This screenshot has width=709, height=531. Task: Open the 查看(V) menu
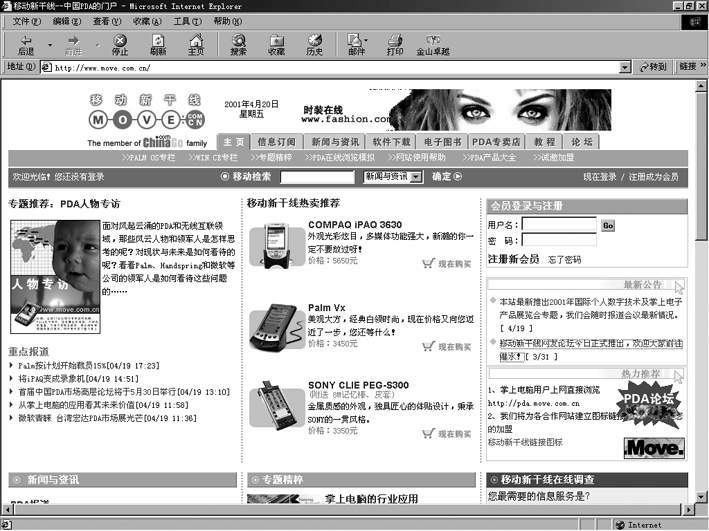coord(107,21)
